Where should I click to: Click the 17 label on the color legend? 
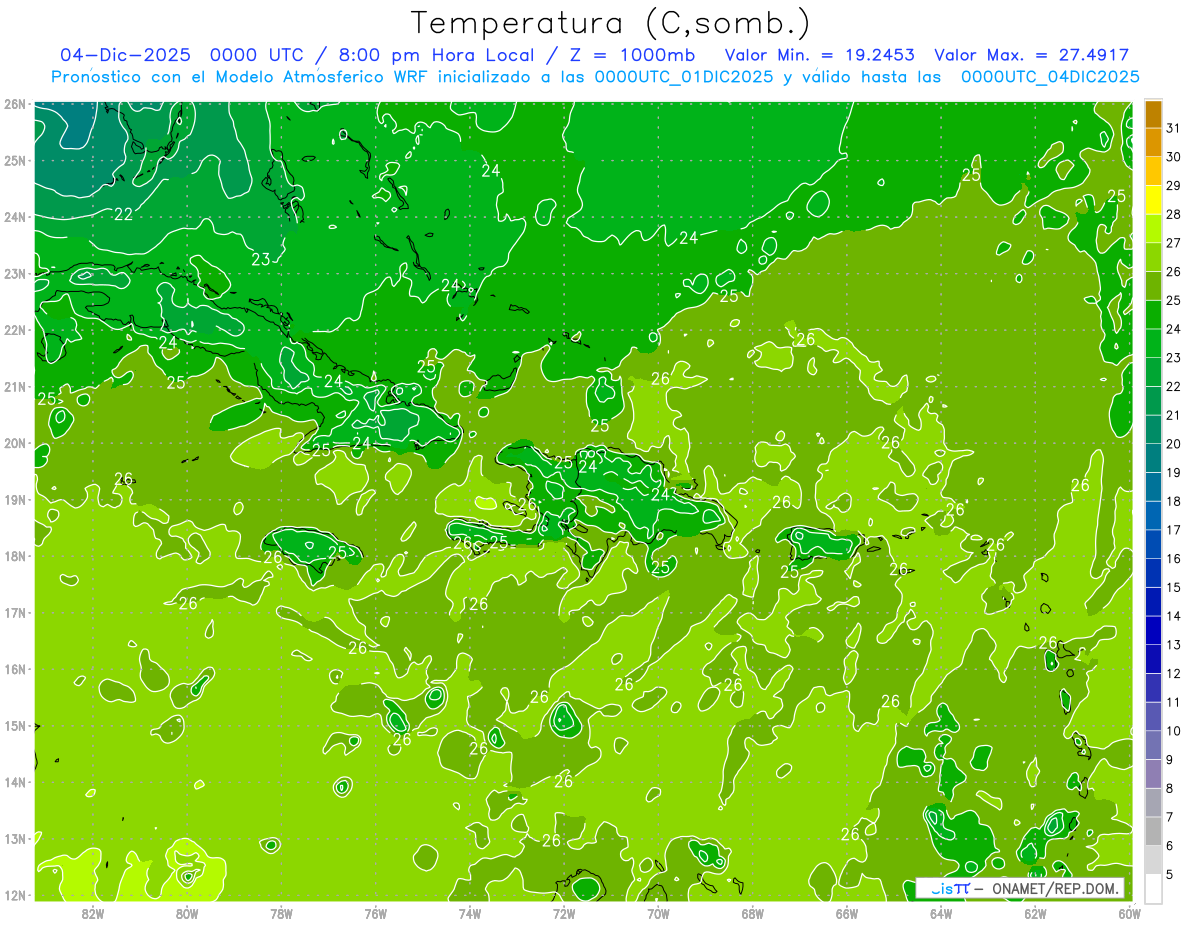(1173, 530)
